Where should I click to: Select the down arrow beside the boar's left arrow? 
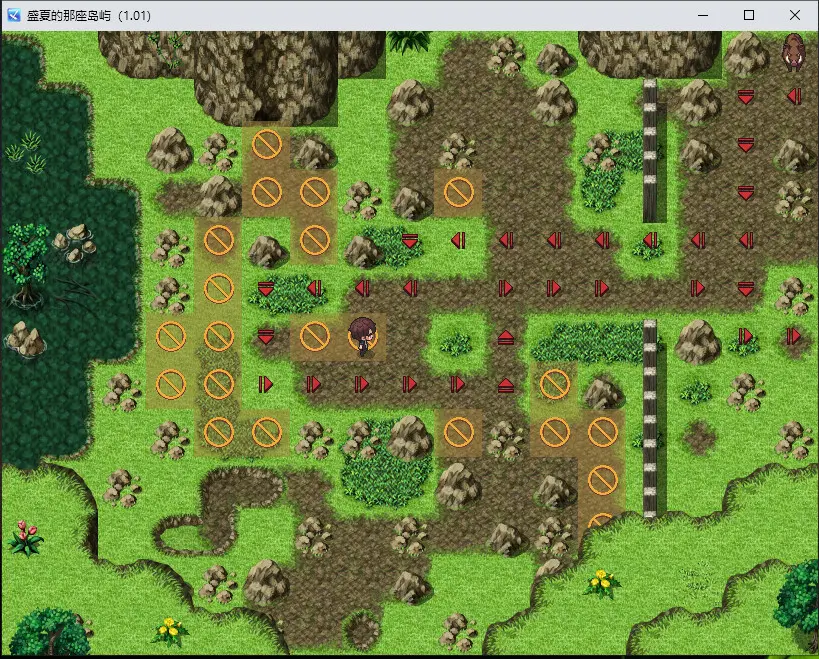746,97
